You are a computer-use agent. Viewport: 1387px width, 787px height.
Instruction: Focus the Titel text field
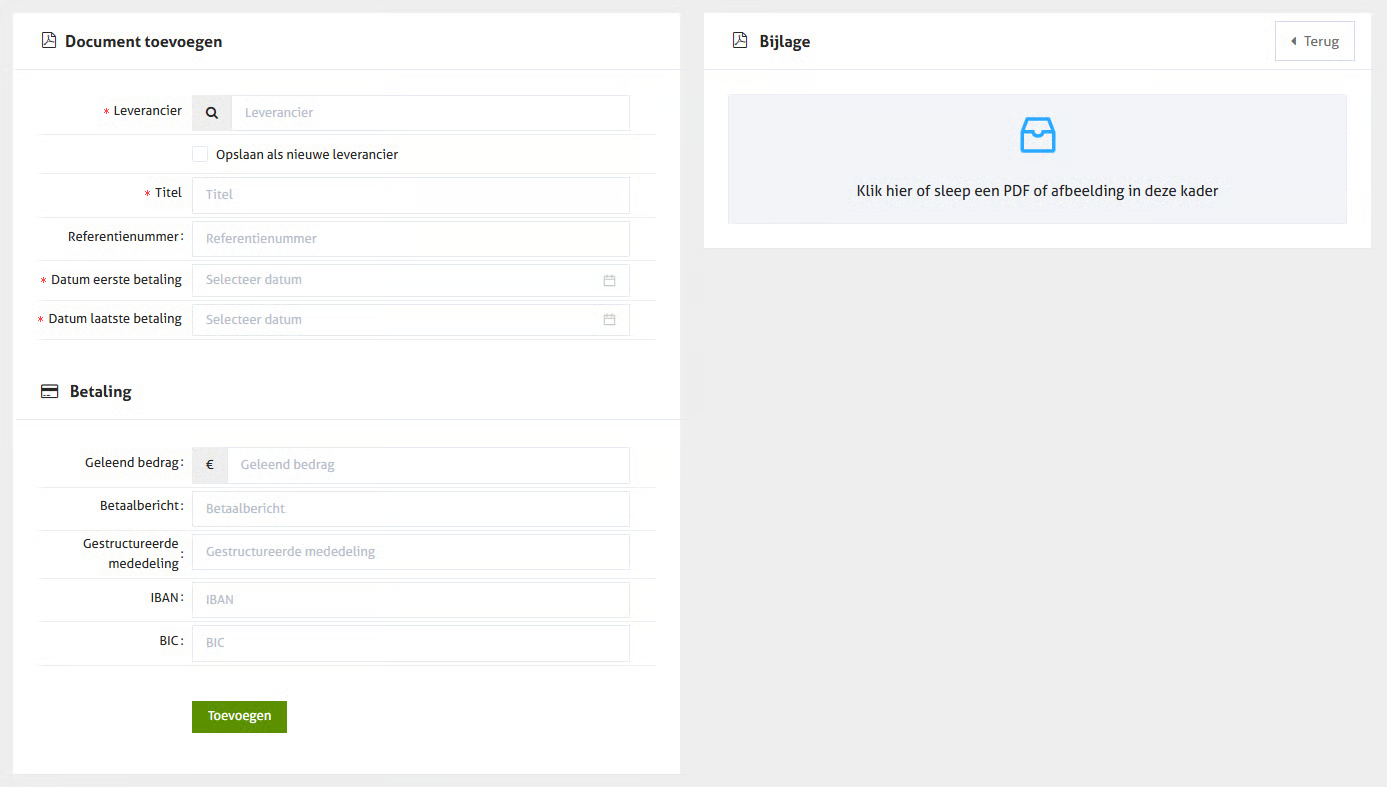[410, 195]
